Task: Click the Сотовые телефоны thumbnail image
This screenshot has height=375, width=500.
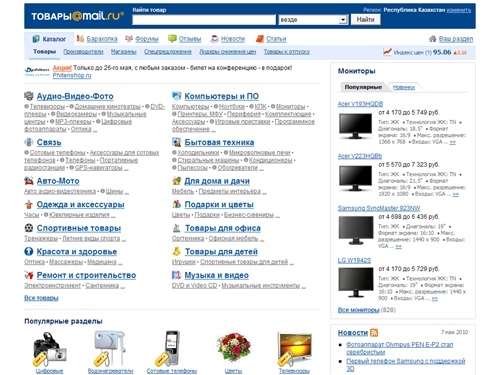Action: (169, 348)
